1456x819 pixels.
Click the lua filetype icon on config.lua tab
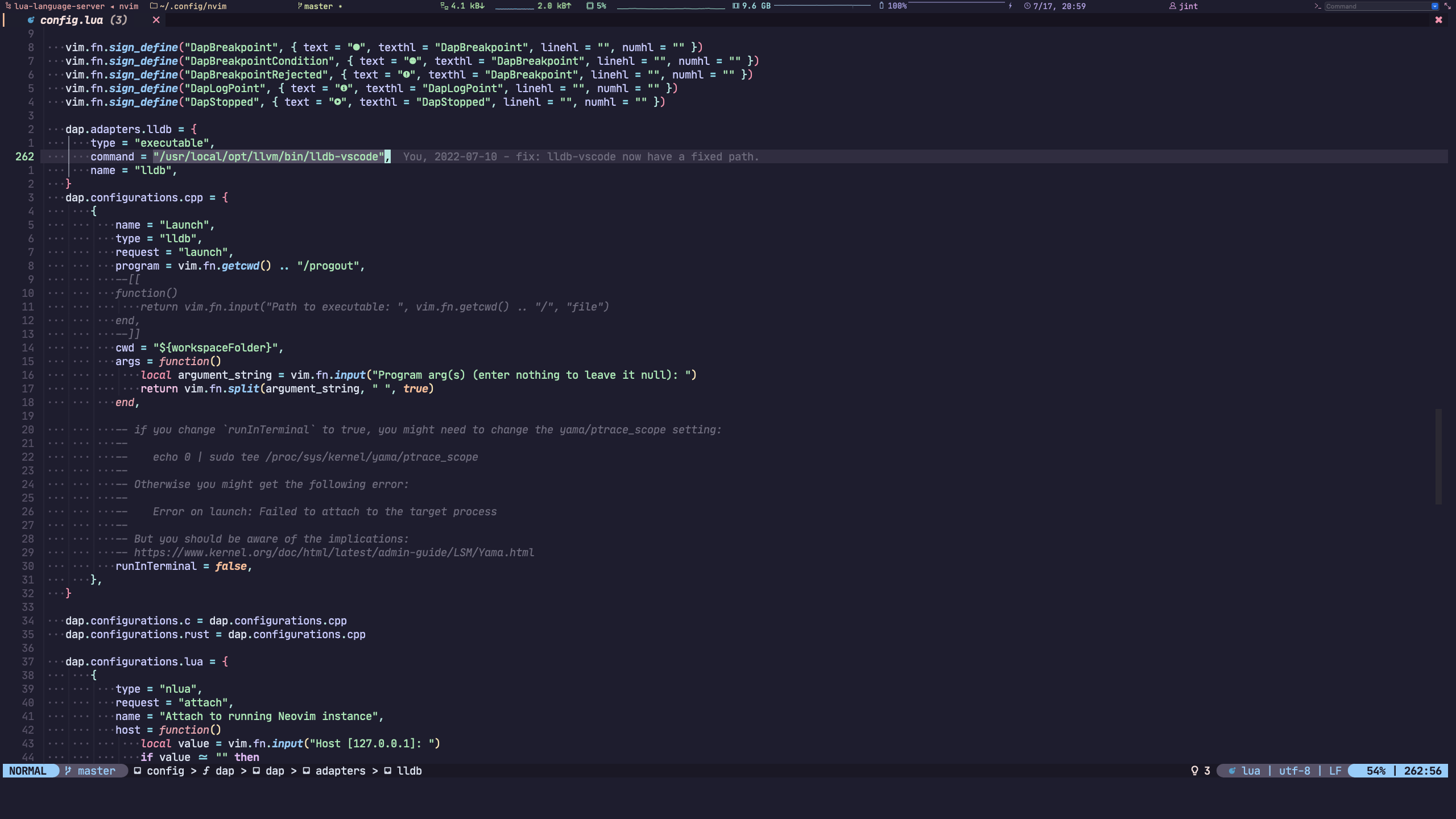[31, 20]
